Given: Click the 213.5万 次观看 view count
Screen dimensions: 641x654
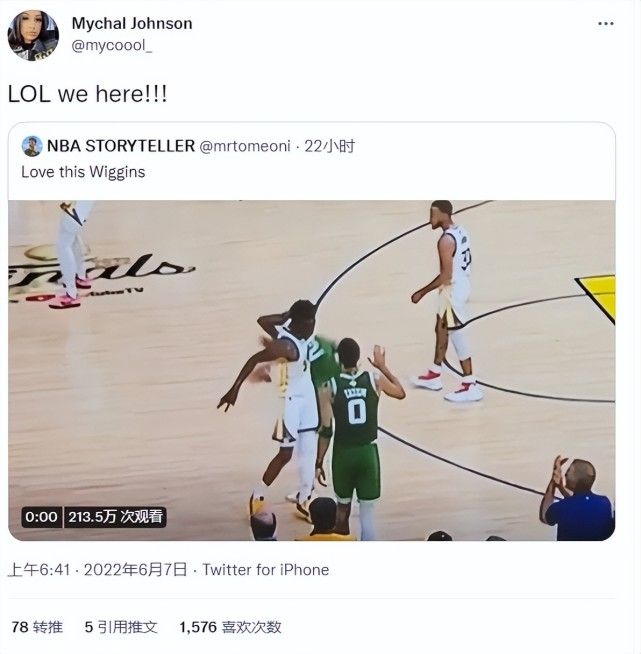Looking at the screenshot, I should click(116, 517).
